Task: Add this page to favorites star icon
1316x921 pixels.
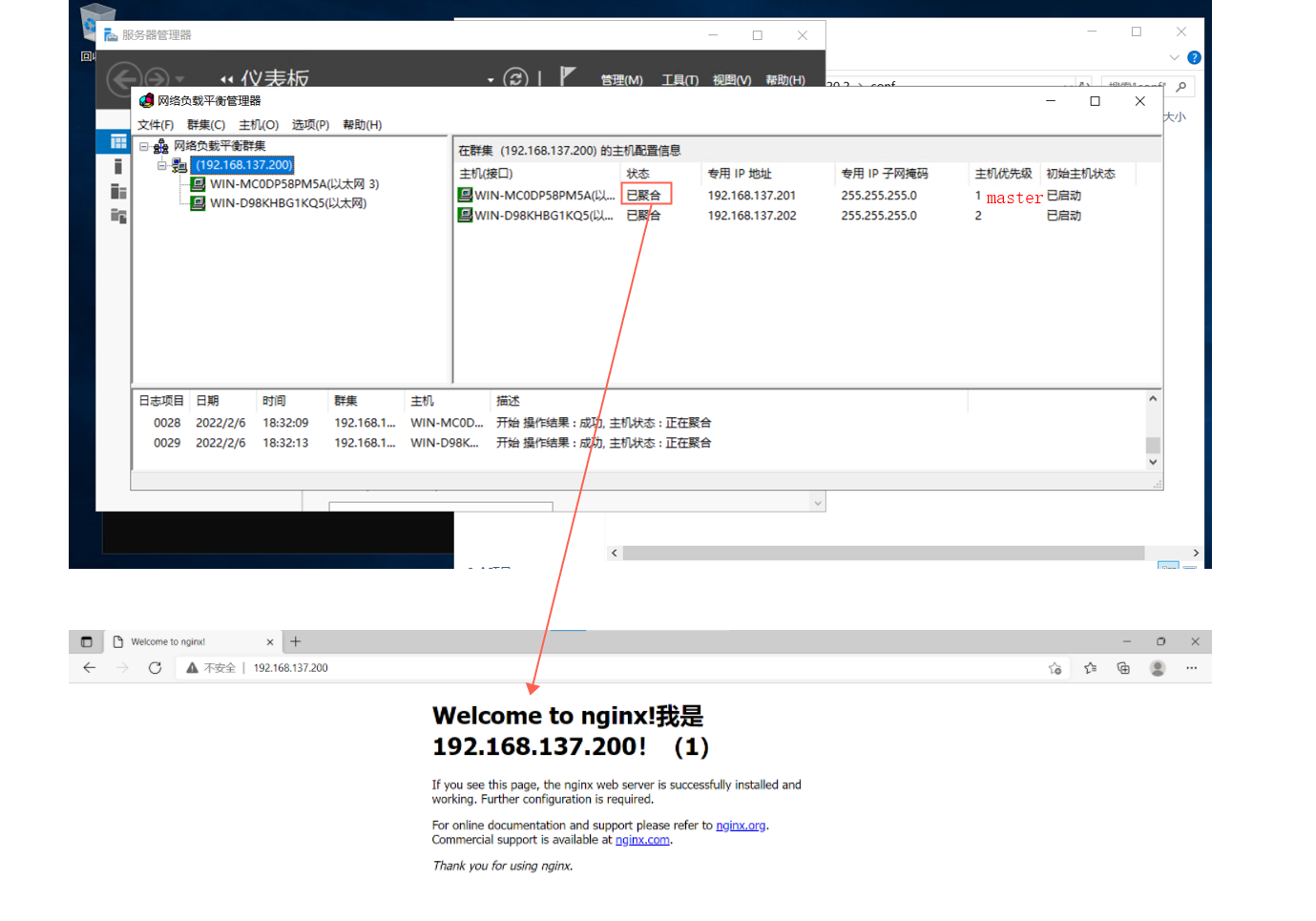Action: [1055, 668]
